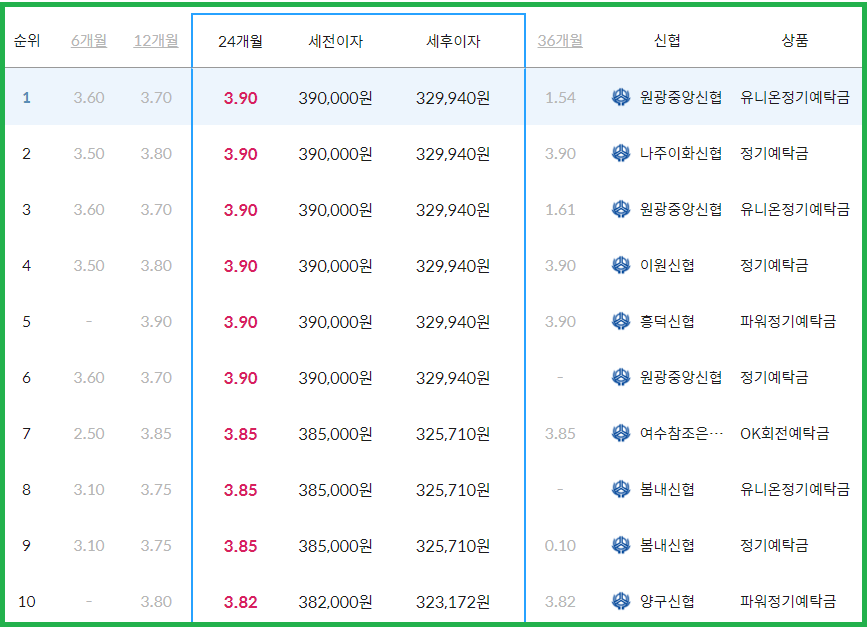Select the 나주이화신협 shield icon

coord(621,152)
